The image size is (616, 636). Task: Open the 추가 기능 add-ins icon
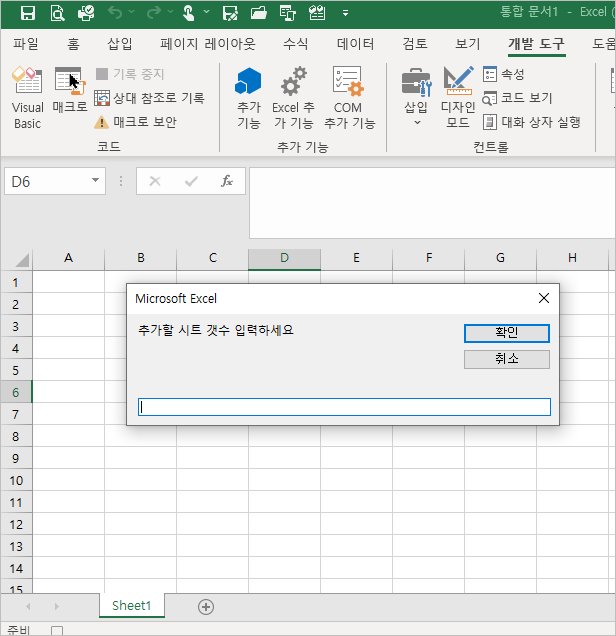248,98
